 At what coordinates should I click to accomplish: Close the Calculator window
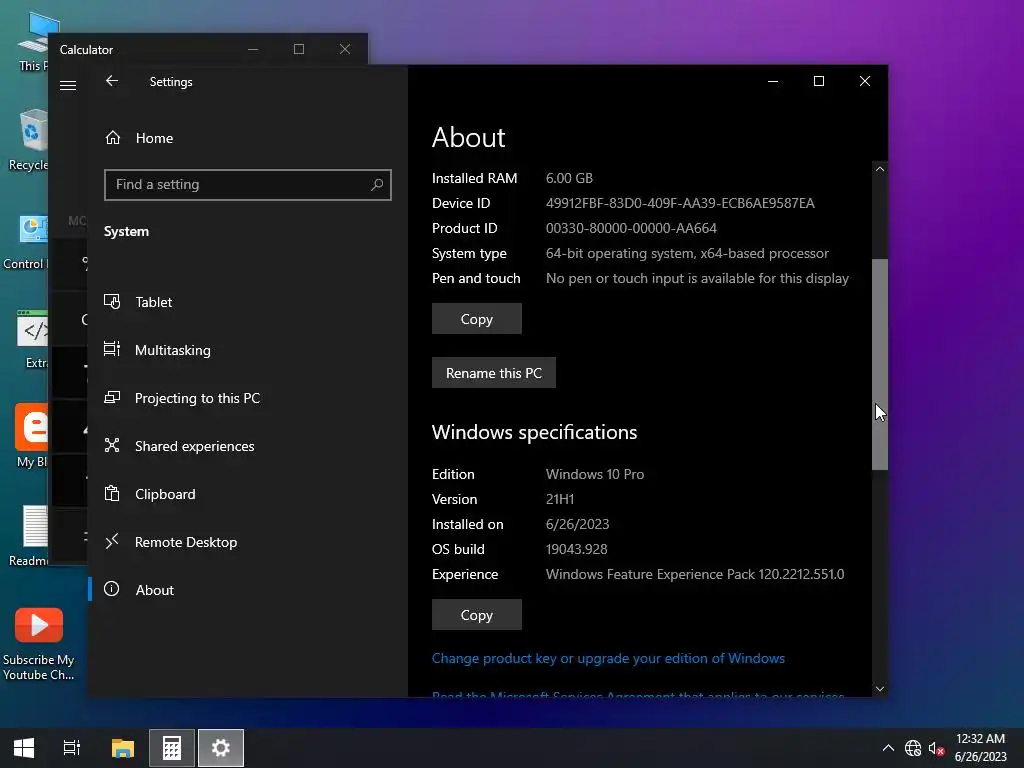(345, 49)
